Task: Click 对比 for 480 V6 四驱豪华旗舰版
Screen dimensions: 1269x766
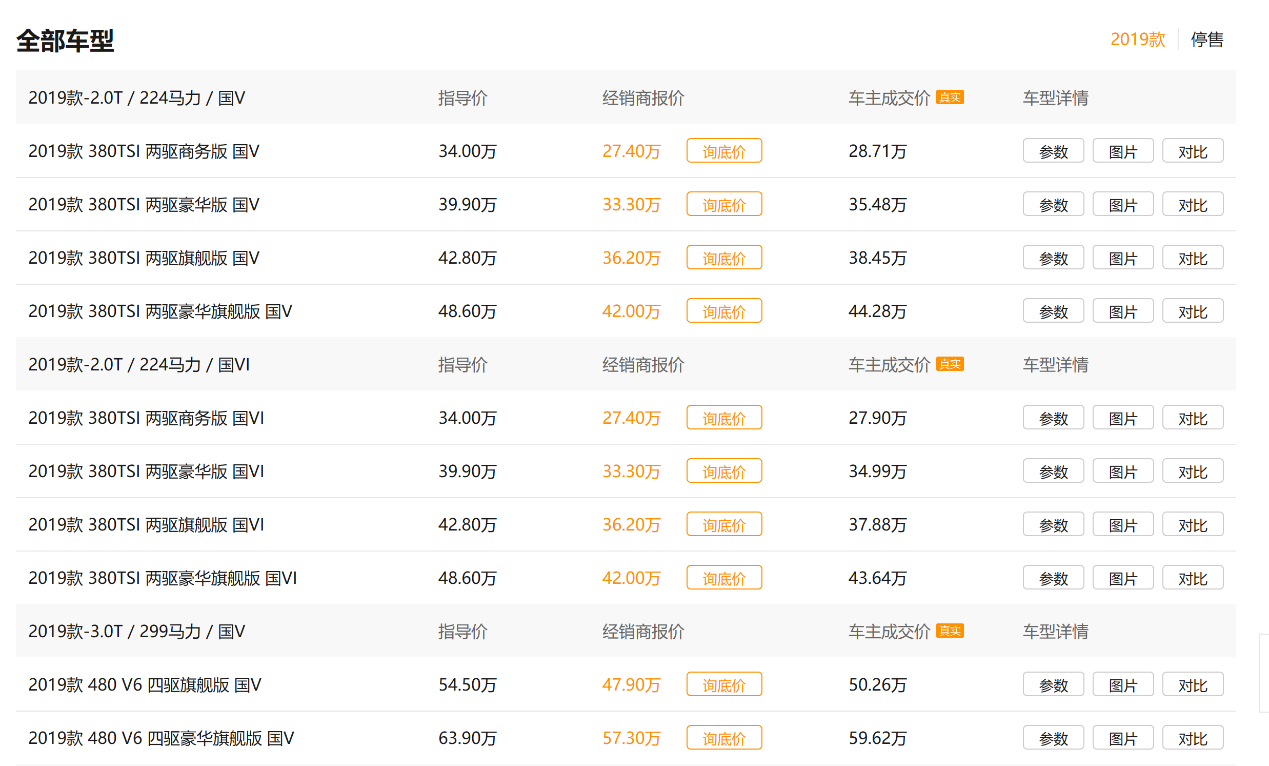Action: pos(1193,738)
